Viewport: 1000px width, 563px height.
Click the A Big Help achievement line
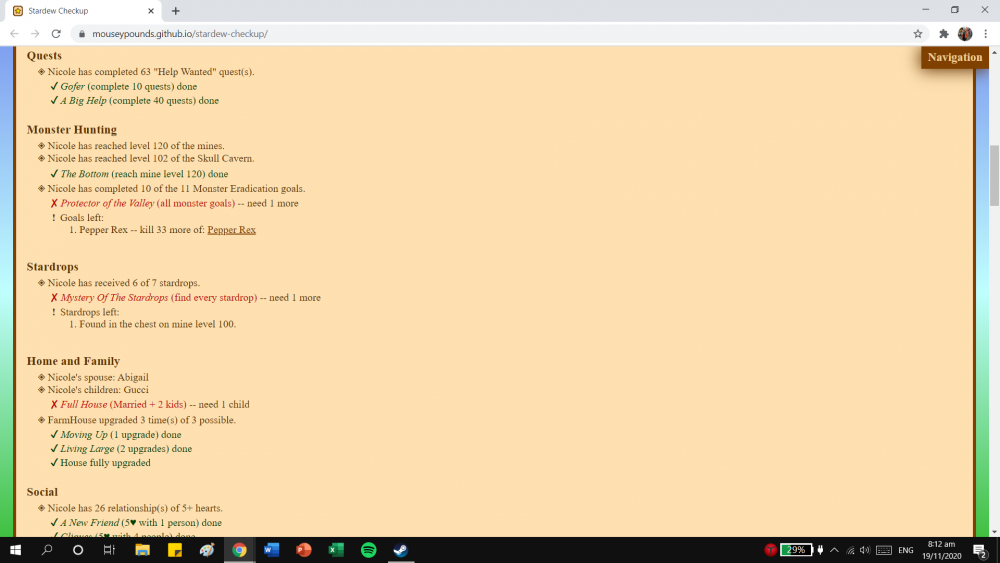point(135,101)
